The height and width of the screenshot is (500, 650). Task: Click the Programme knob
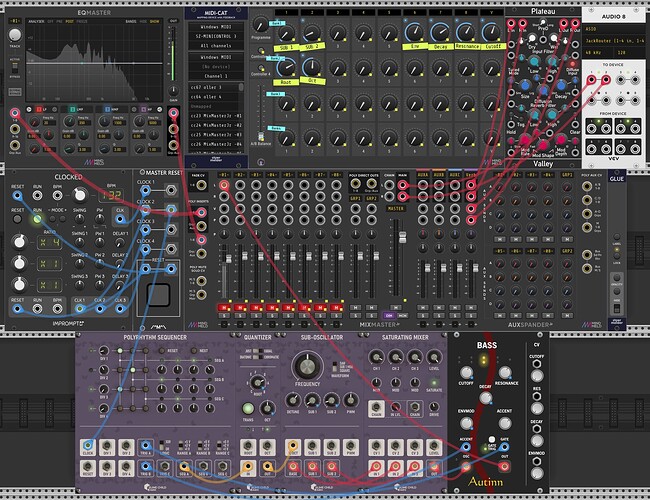click(260, 26)
